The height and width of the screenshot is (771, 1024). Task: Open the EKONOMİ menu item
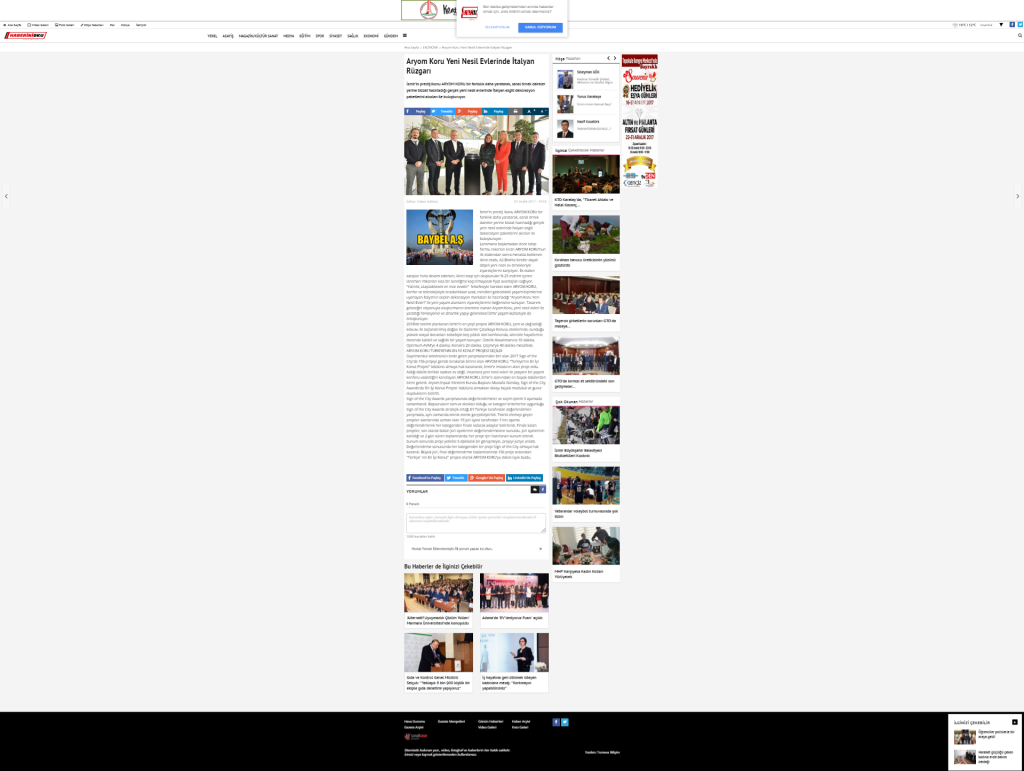[371, 35]
